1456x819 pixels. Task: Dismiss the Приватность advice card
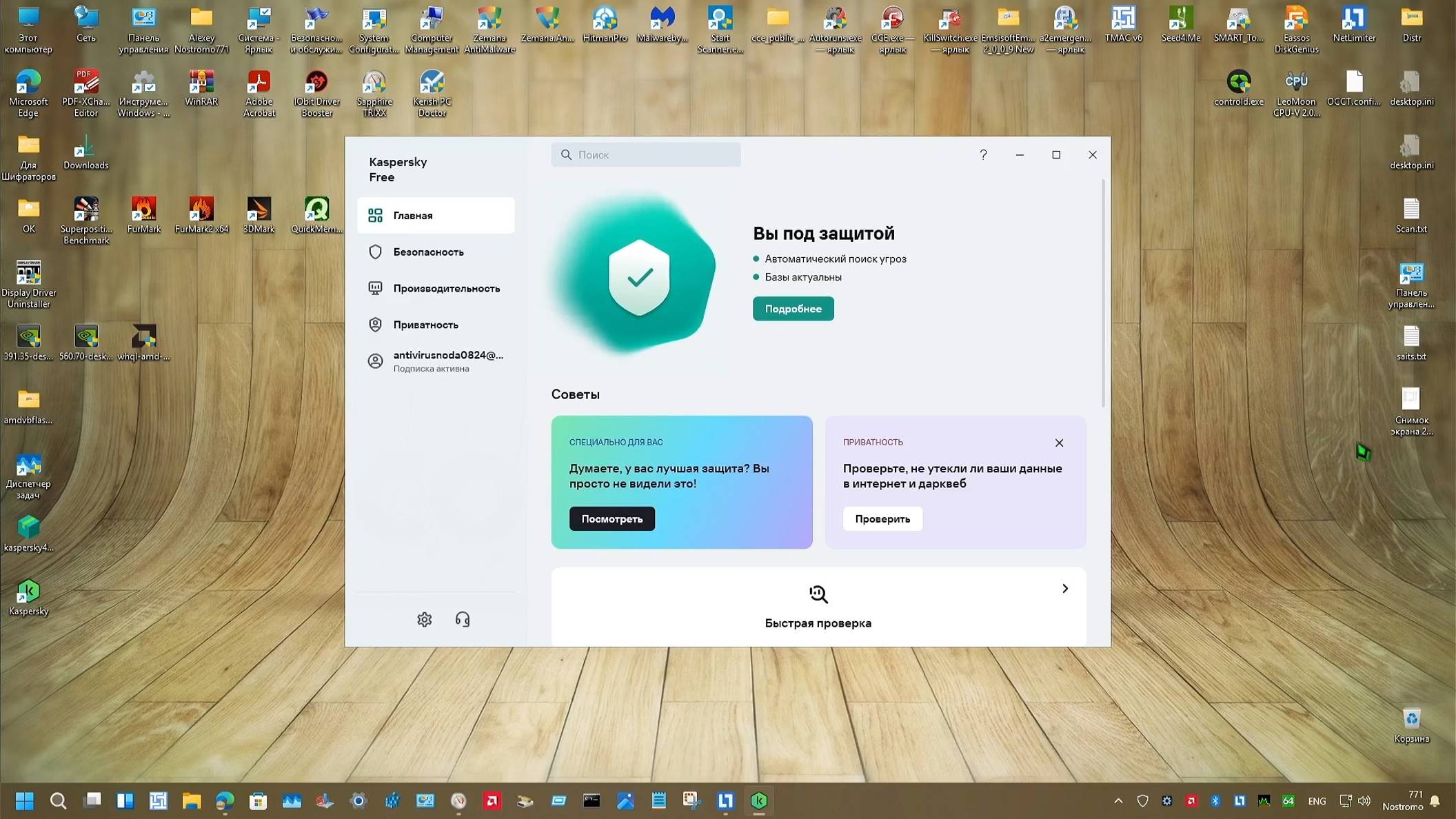click(x=1059, y=443)
